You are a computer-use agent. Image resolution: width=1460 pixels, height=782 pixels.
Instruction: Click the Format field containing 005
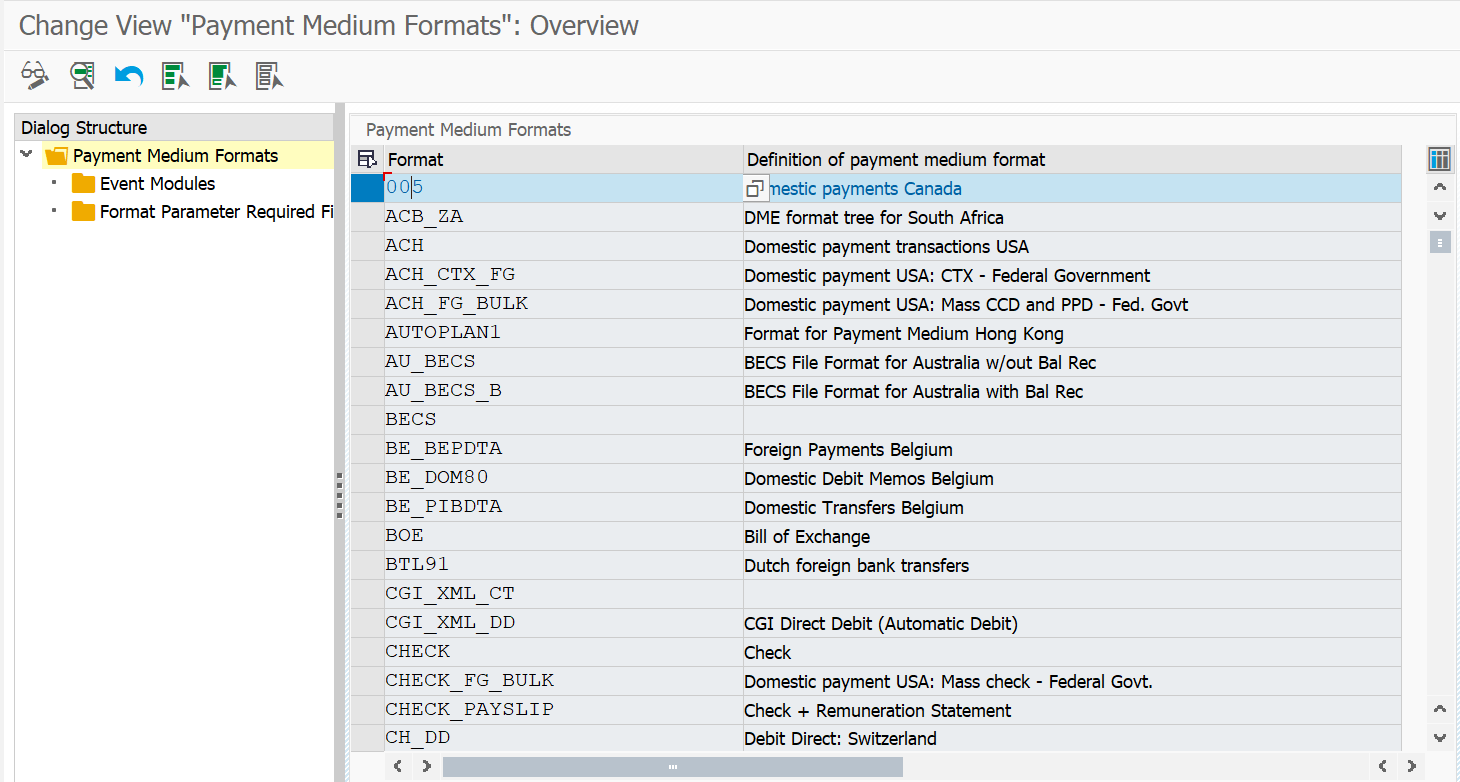point(563,188)
